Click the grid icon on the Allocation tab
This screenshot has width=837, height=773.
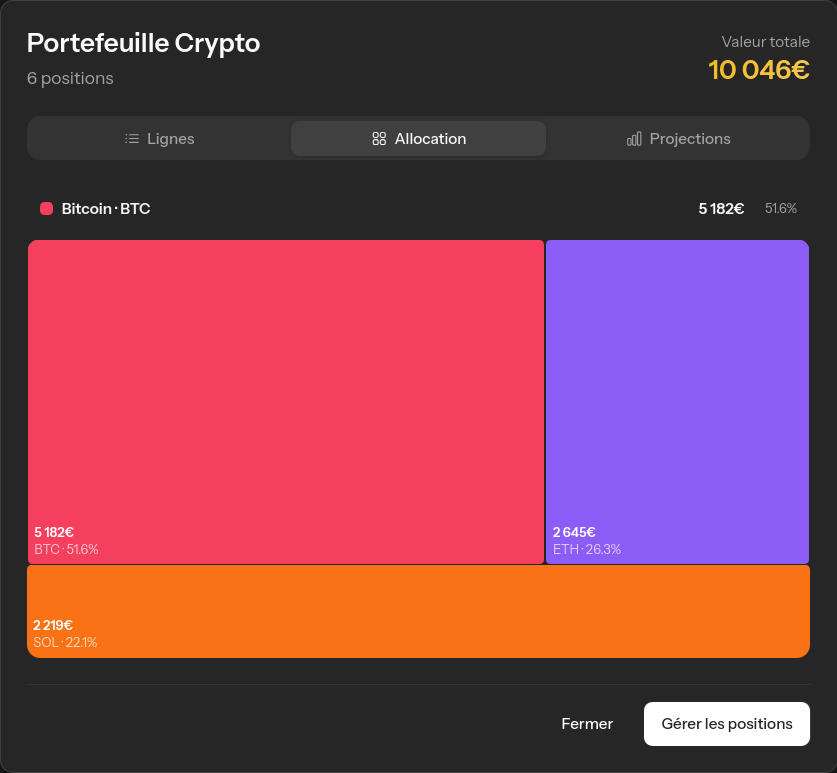pyautogui.click(x=380, y=138)
